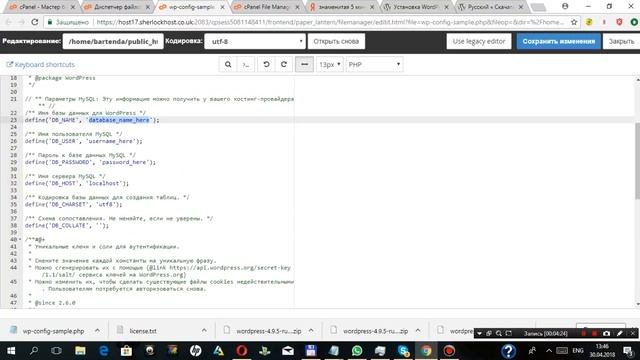
Task: Click the DB_COLLATE define on line 38
Action: 67,226
